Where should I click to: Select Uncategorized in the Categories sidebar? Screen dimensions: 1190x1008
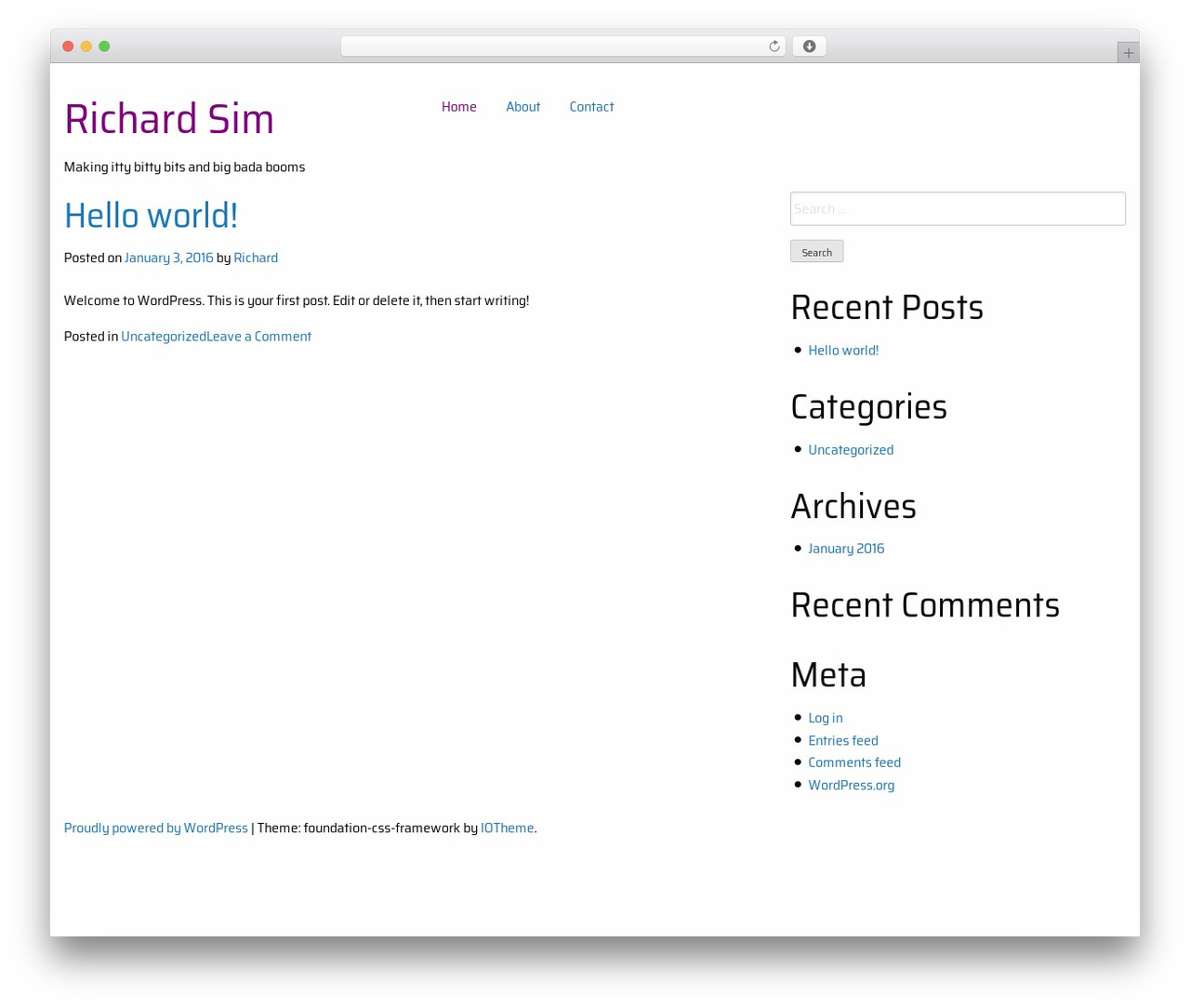[851, 450]
